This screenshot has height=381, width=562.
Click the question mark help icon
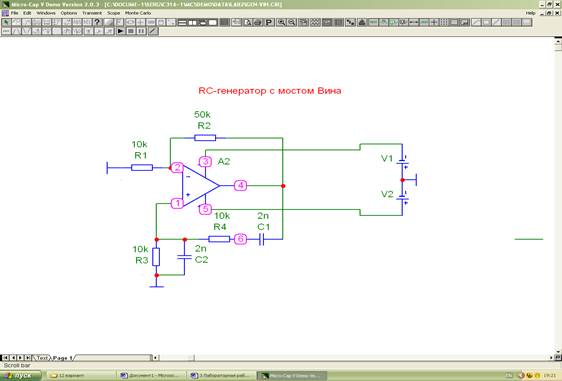[97, 22]
